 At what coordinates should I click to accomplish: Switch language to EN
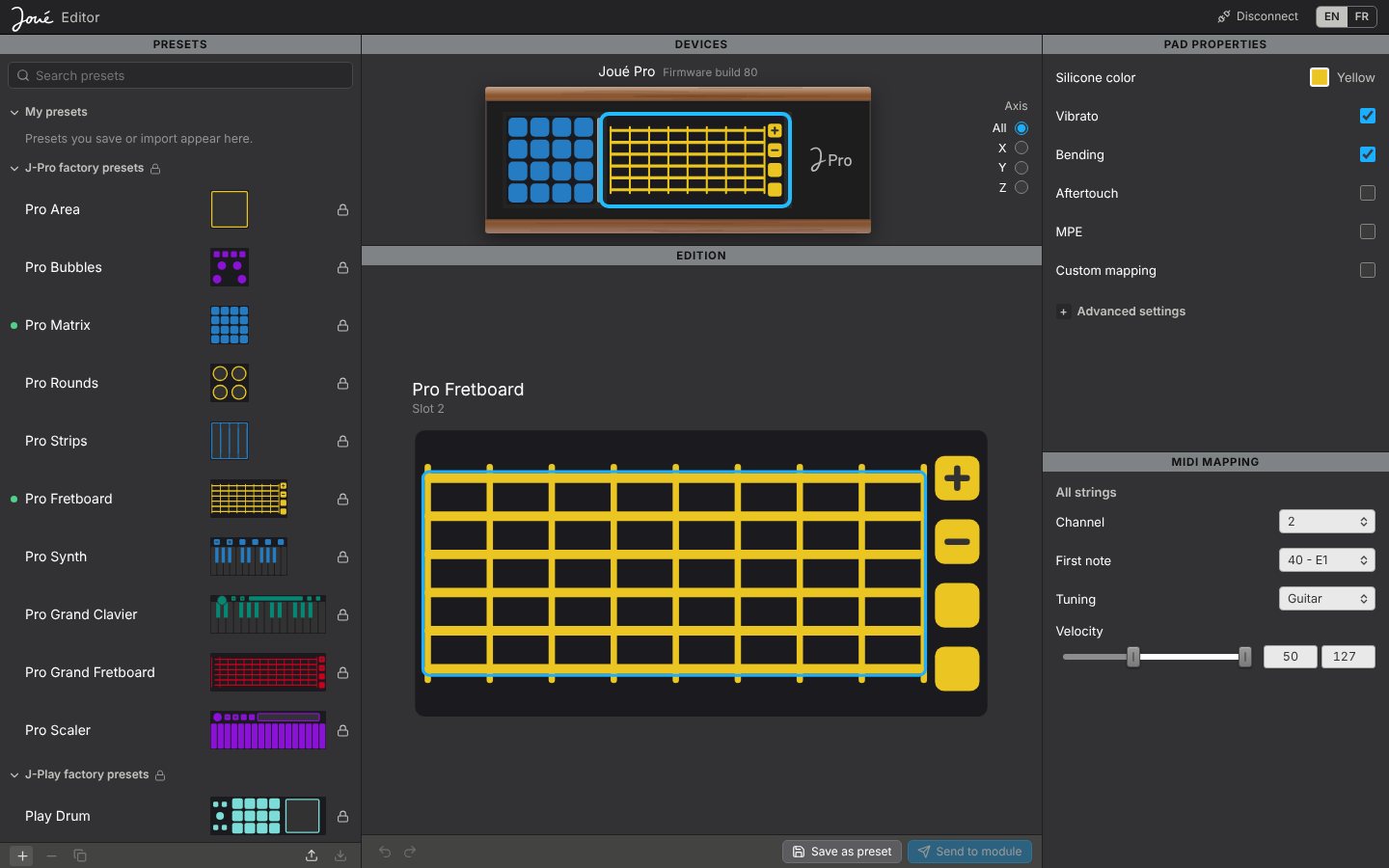(x=1331, y=16)
